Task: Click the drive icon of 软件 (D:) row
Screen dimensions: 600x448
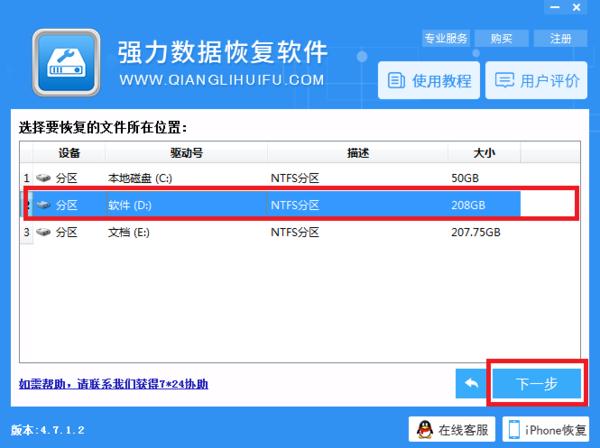Action: coord(43,205)
